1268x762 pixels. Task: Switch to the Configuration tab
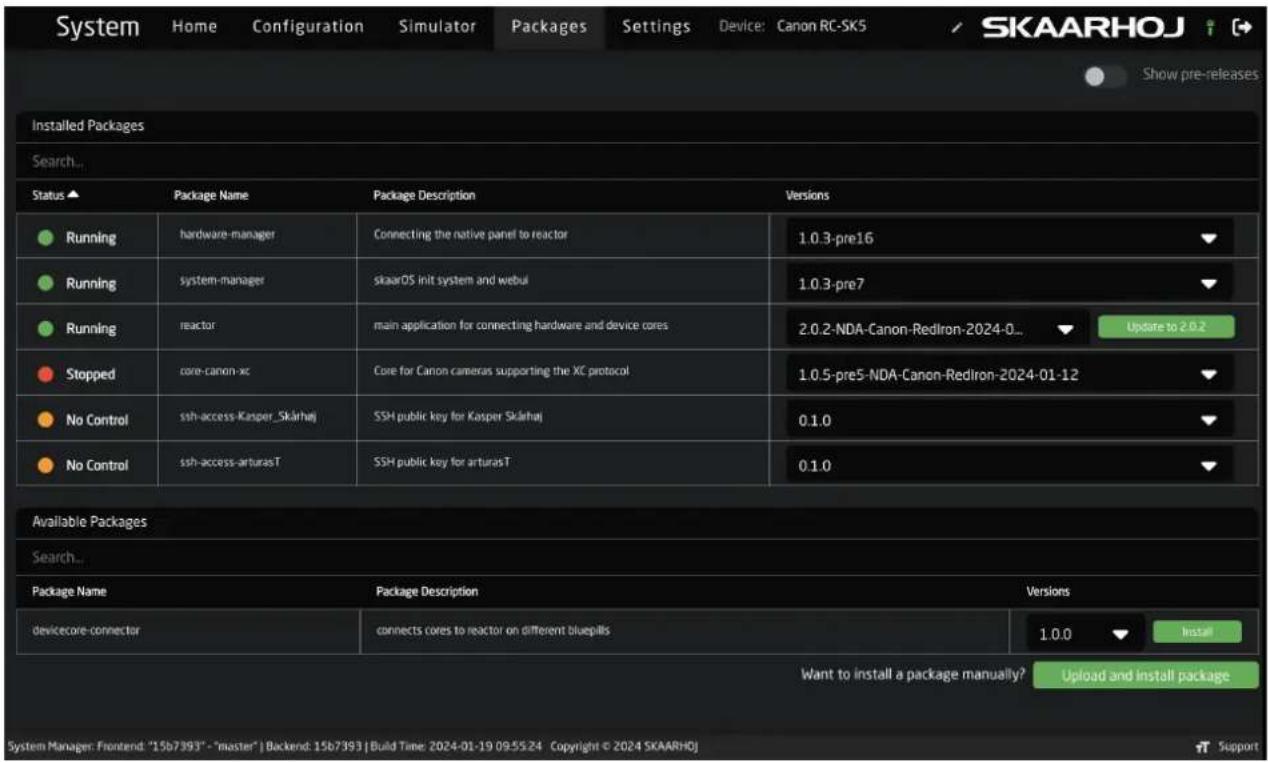coord(308,27)
